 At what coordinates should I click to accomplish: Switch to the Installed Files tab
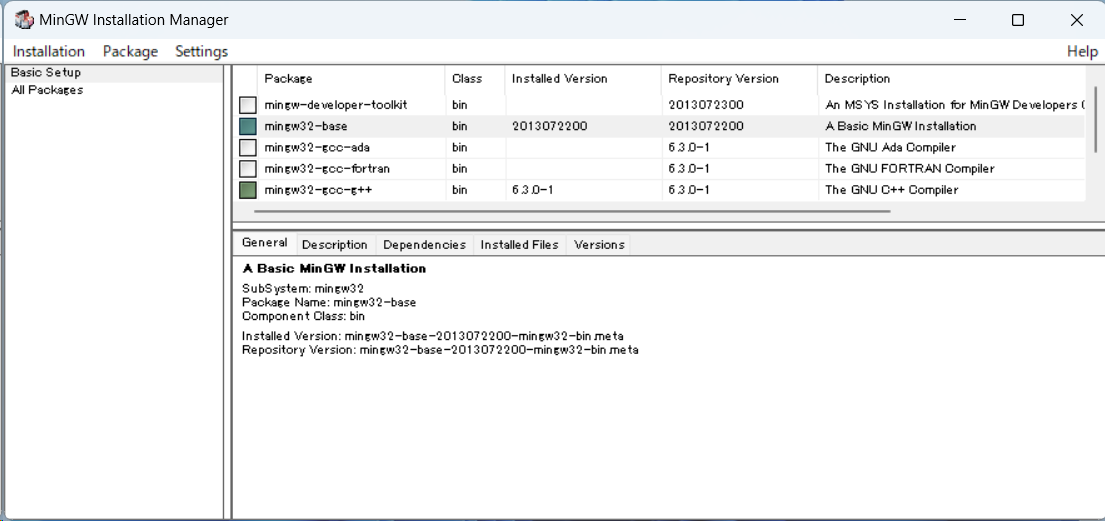coord(519,245)
